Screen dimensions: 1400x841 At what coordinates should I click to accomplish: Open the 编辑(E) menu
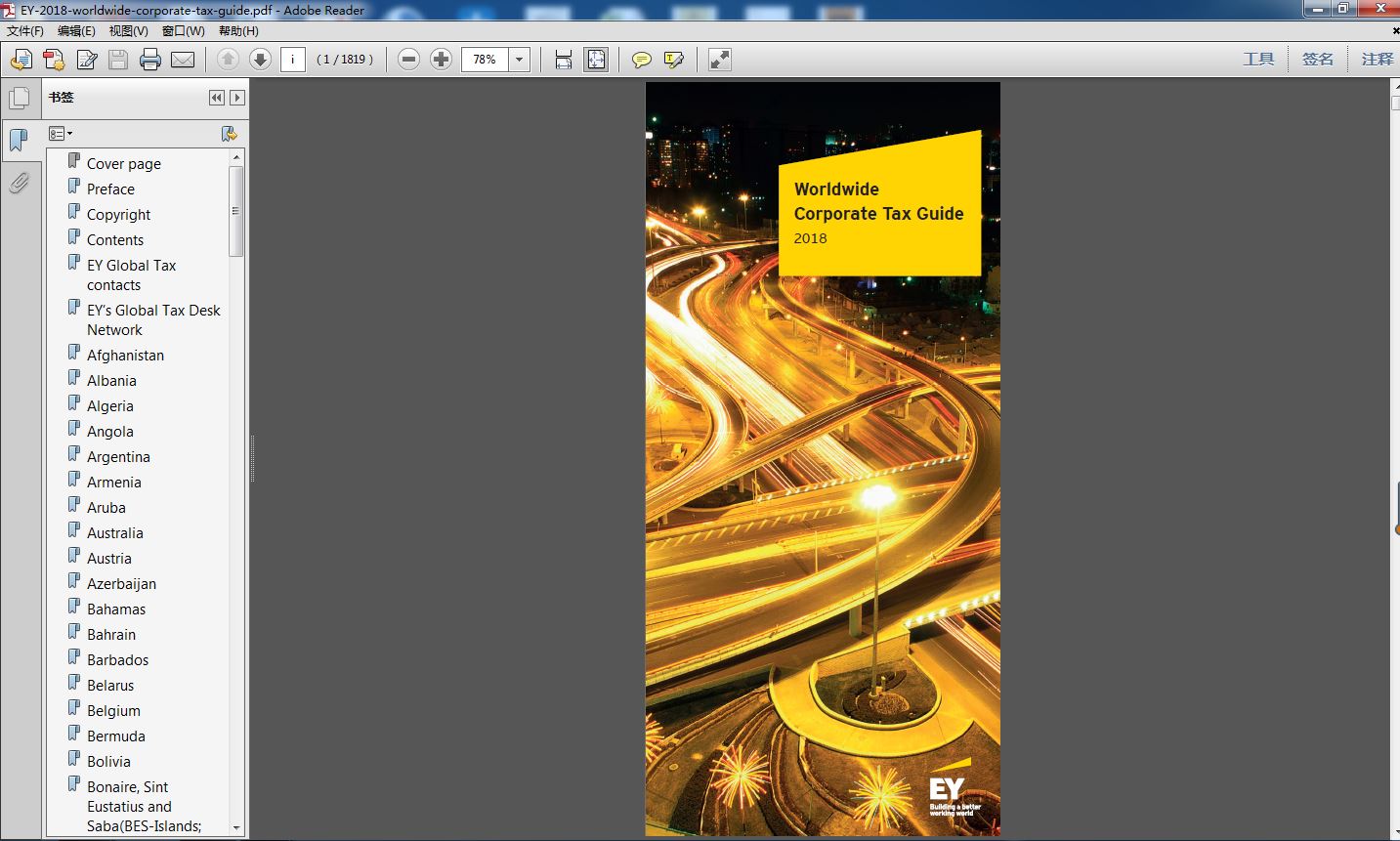coord(76,31)
